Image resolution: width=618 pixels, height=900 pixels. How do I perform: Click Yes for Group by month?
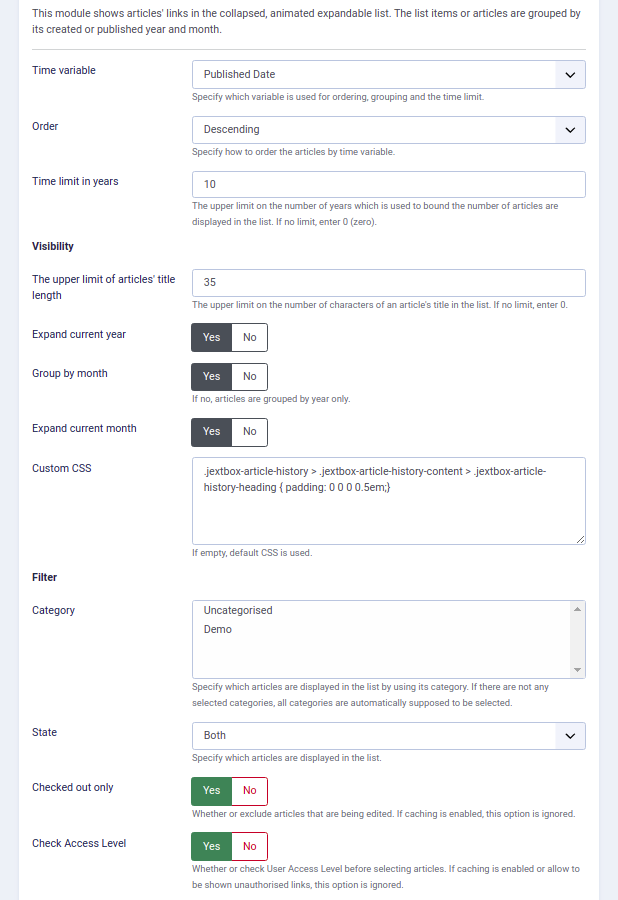pyautogui.click(x=212, y=377)
